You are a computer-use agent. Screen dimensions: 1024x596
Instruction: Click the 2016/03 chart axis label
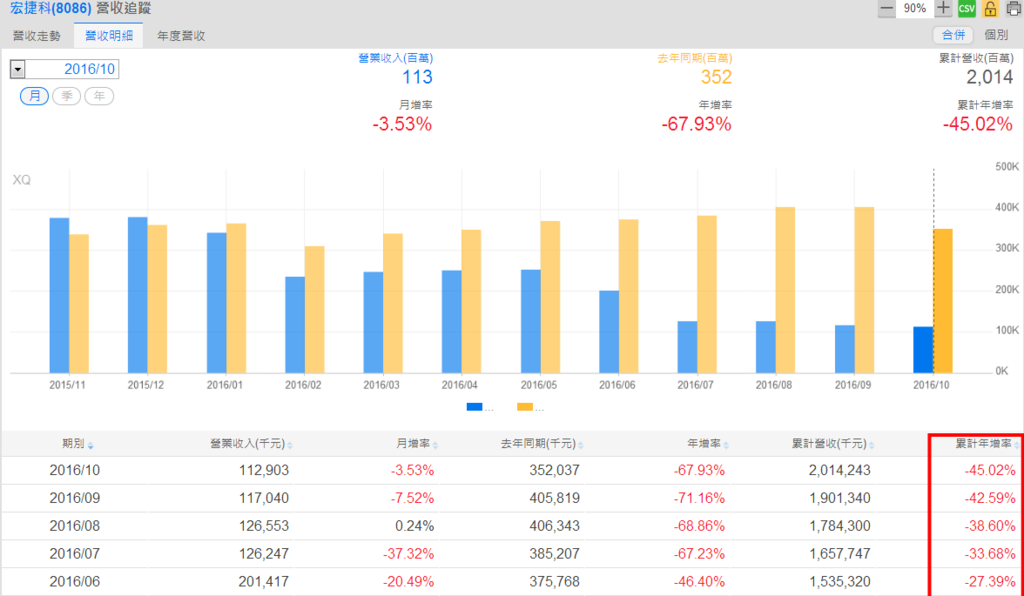click(381, 385)
